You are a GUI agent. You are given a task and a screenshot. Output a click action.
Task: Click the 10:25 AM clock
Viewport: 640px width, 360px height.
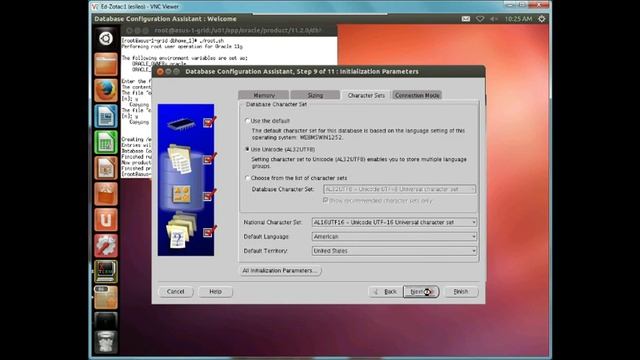518,19
